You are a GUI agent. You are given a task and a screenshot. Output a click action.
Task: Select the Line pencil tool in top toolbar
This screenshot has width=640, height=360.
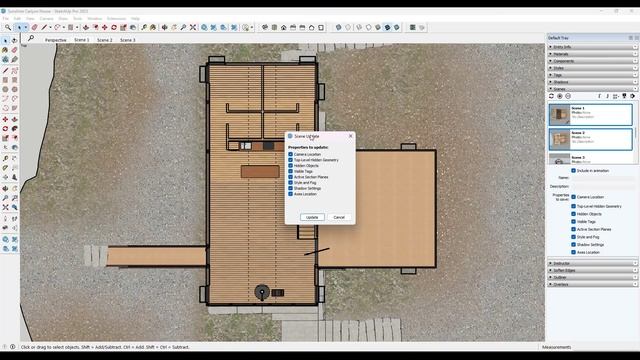[x=44, y=27]
